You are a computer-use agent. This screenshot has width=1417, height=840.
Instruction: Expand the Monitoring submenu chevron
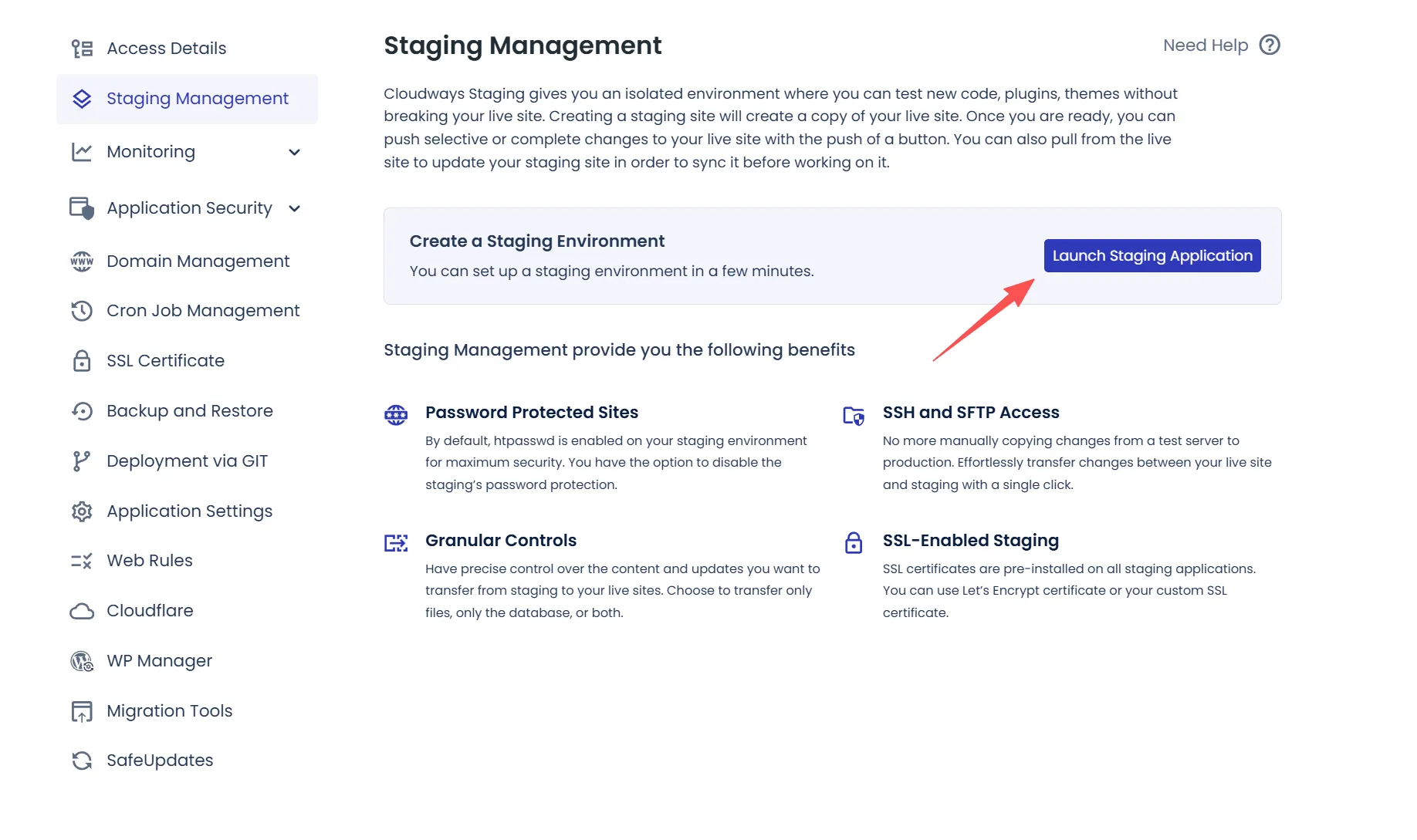pyautogui.click(x=294, y=152)
